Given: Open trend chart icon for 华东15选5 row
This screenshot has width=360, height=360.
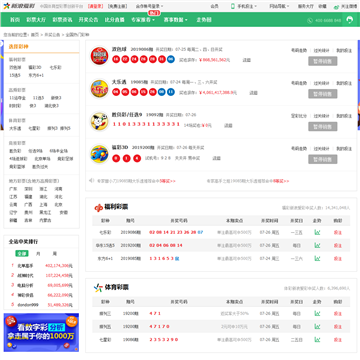Looking at the screenshot, I should [x=317, y=245].
